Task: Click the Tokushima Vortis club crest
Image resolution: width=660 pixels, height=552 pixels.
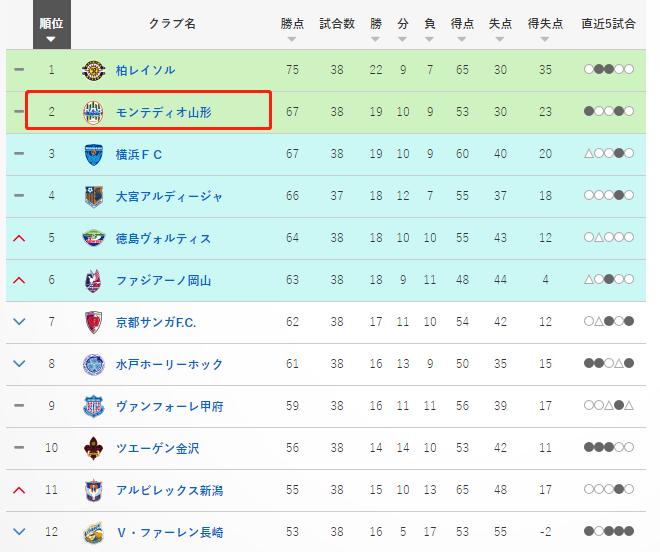Action: click(93, 238)
